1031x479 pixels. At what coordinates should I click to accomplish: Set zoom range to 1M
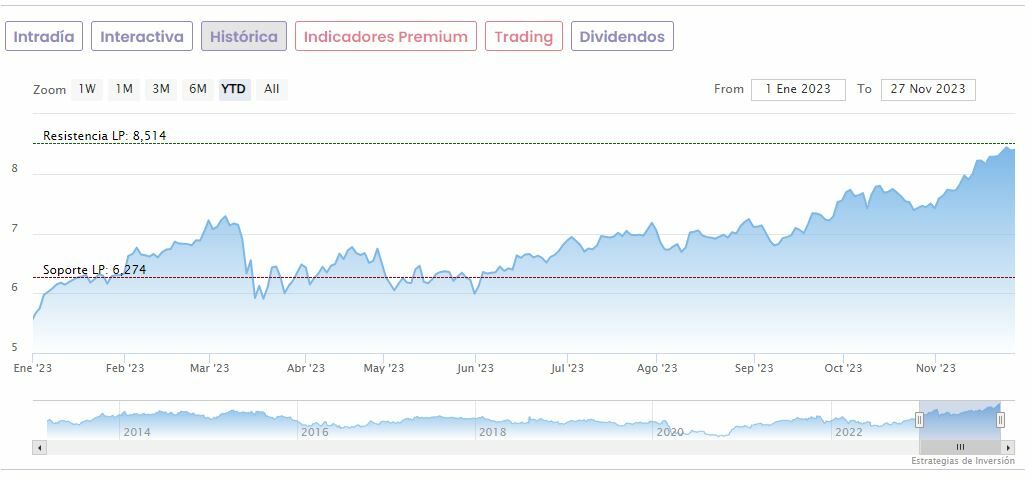point(124,89)
